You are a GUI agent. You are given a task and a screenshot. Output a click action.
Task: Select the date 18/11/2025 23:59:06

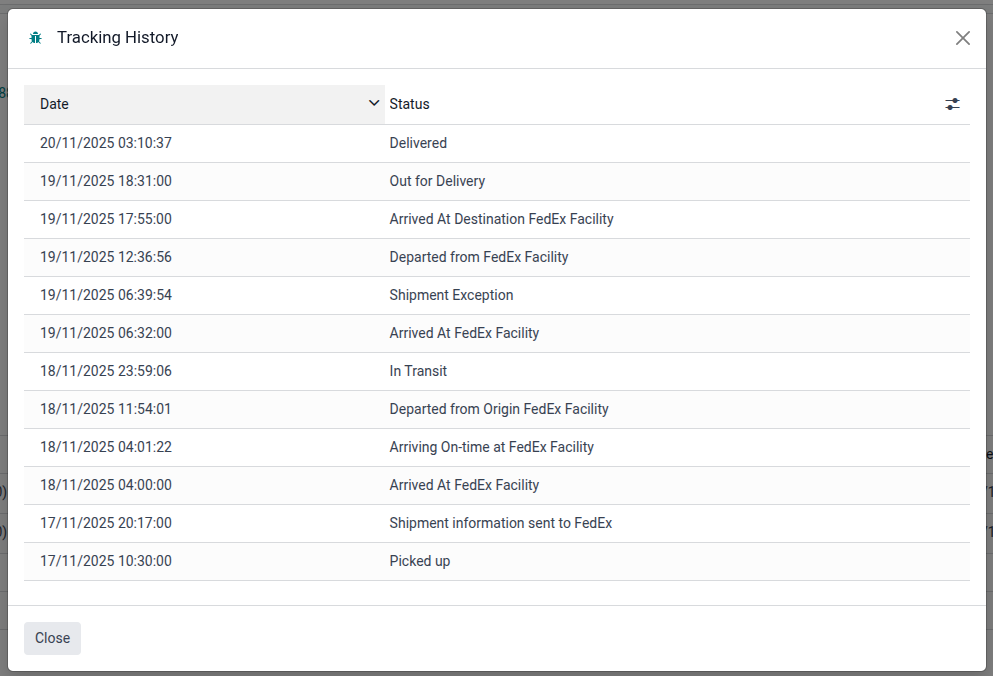[x=106, y=371]
